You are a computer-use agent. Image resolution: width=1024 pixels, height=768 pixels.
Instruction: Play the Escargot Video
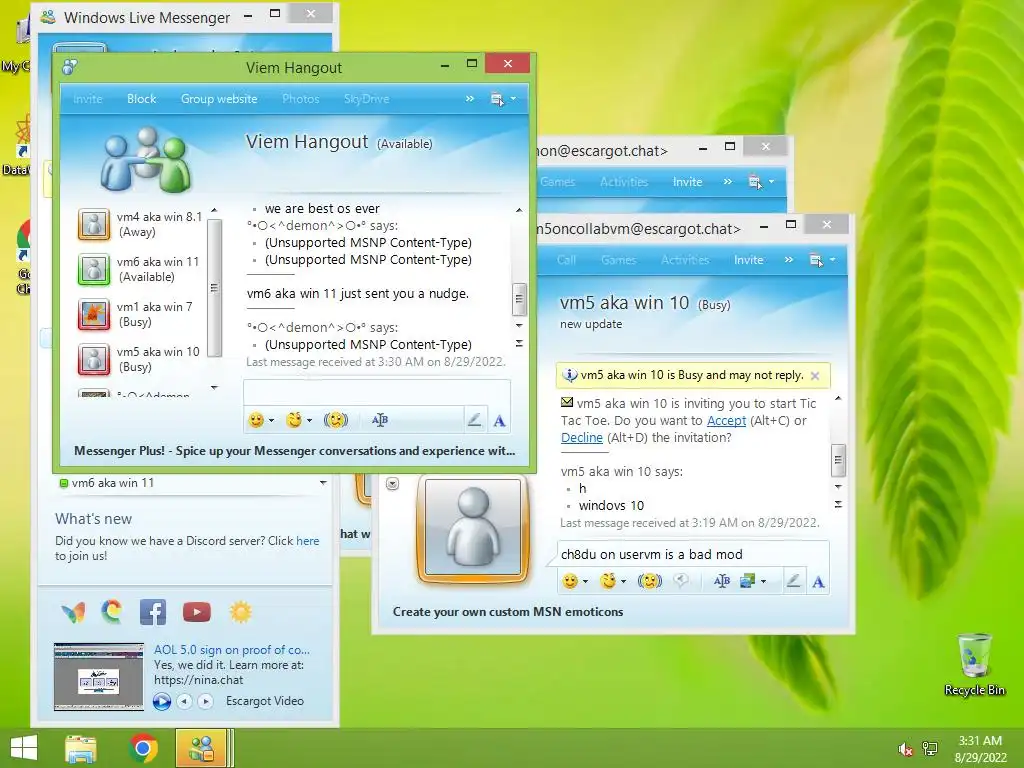click(161, 701)
